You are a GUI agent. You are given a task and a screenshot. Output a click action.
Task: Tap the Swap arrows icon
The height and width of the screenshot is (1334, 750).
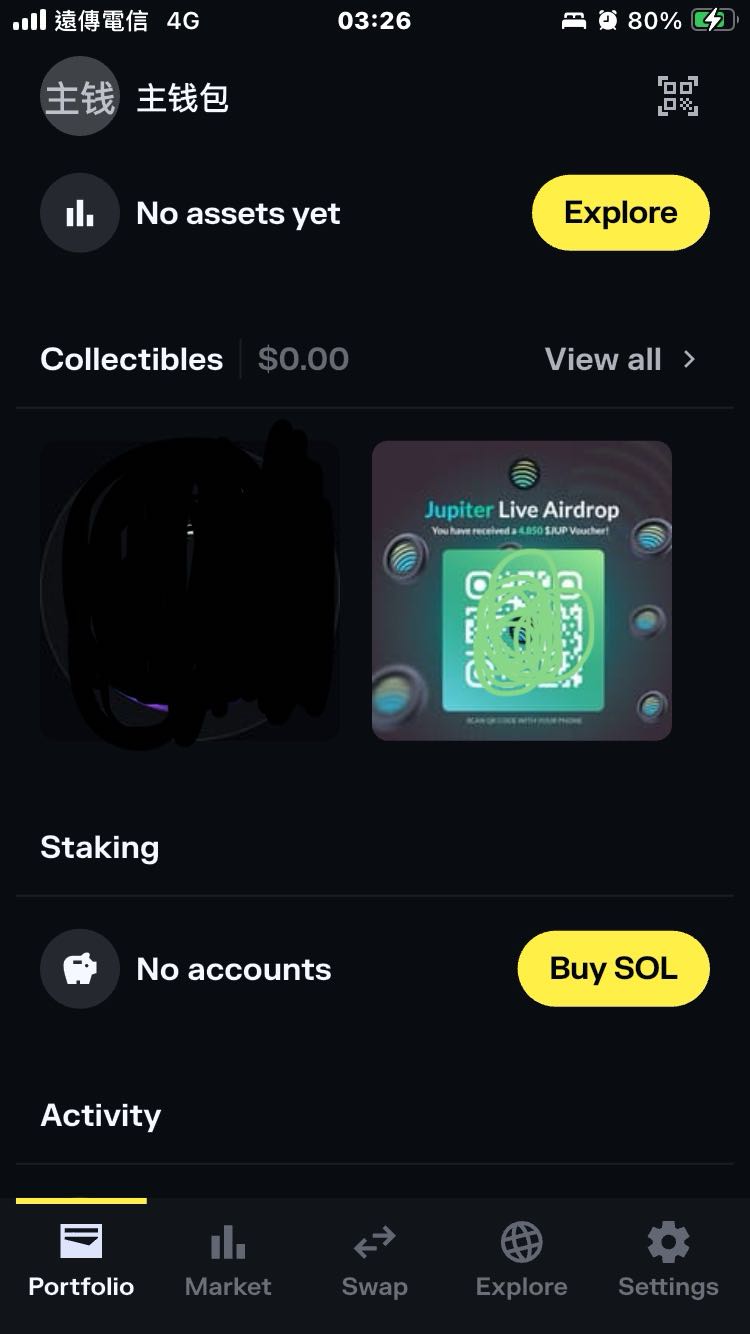pyautogui.click(x=374, y=1243)
